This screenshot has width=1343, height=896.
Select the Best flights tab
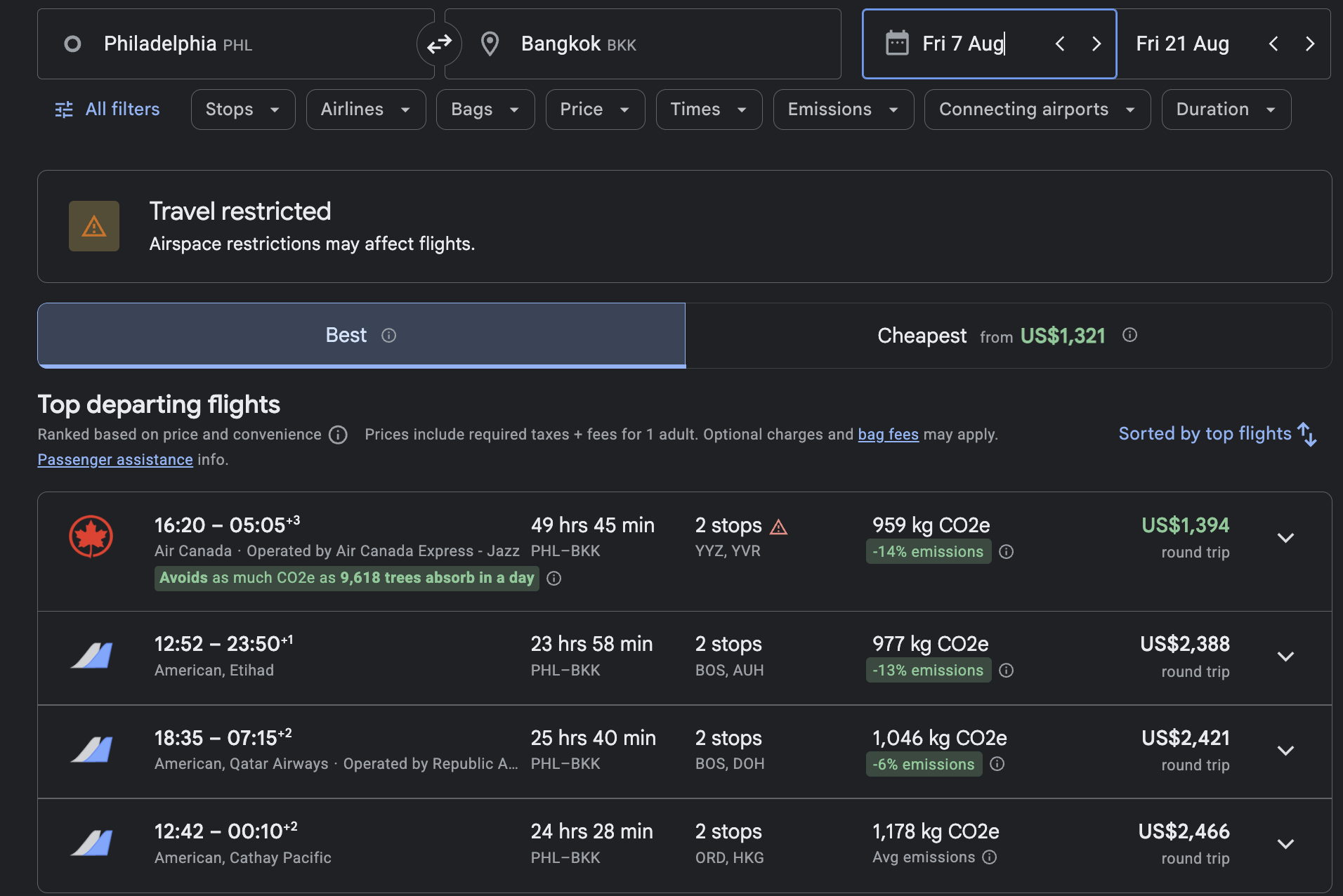click(x=361, y=336)
